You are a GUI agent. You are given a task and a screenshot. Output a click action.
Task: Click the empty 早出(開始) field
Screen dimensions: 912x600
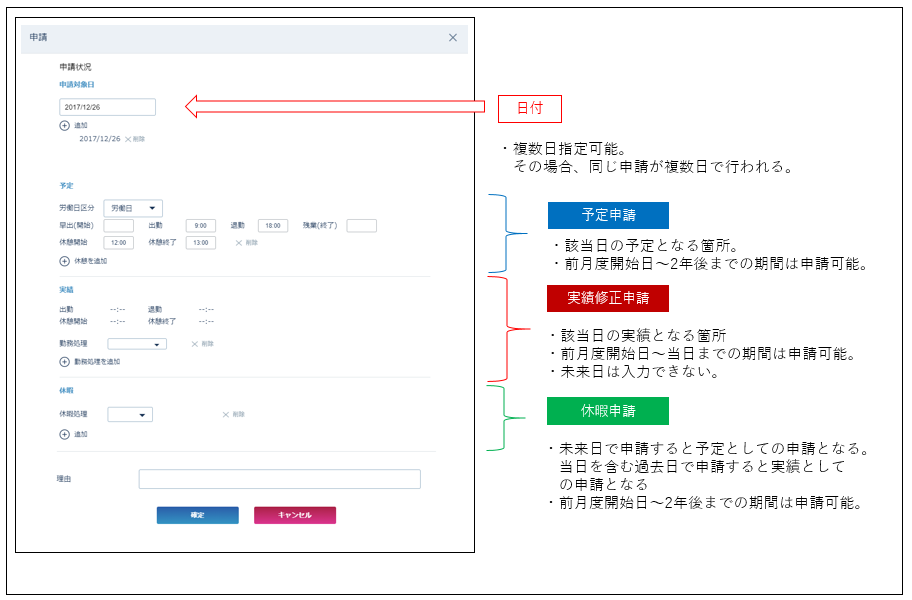118,226
